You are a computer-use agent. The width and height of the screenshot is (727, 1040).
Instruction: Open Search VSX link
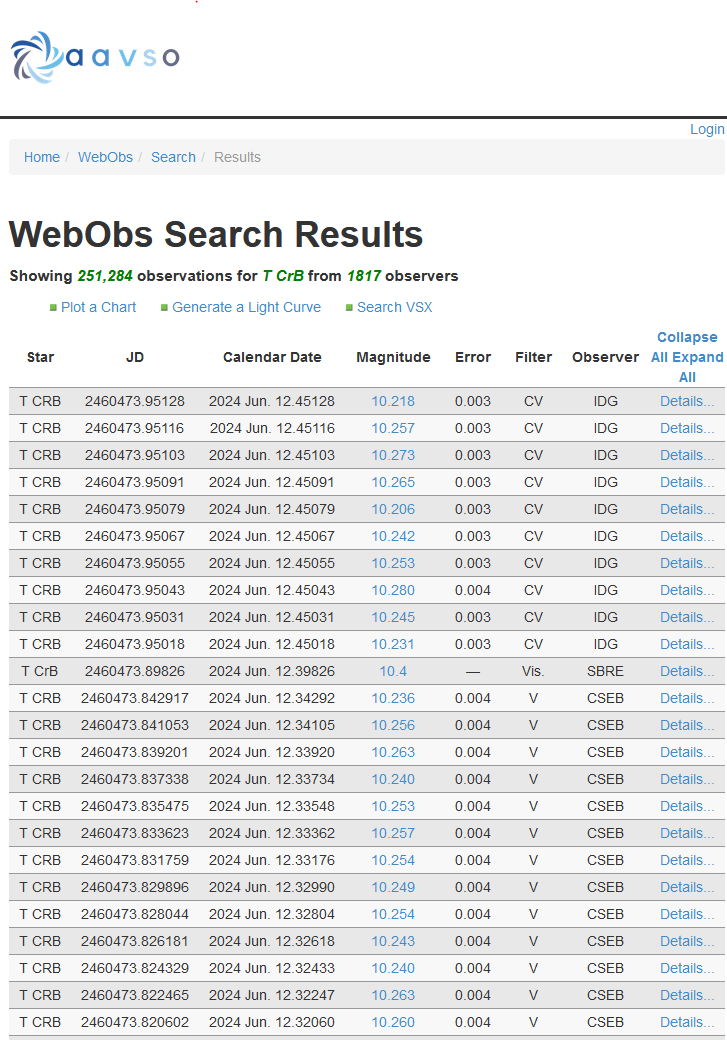(395, 307)
